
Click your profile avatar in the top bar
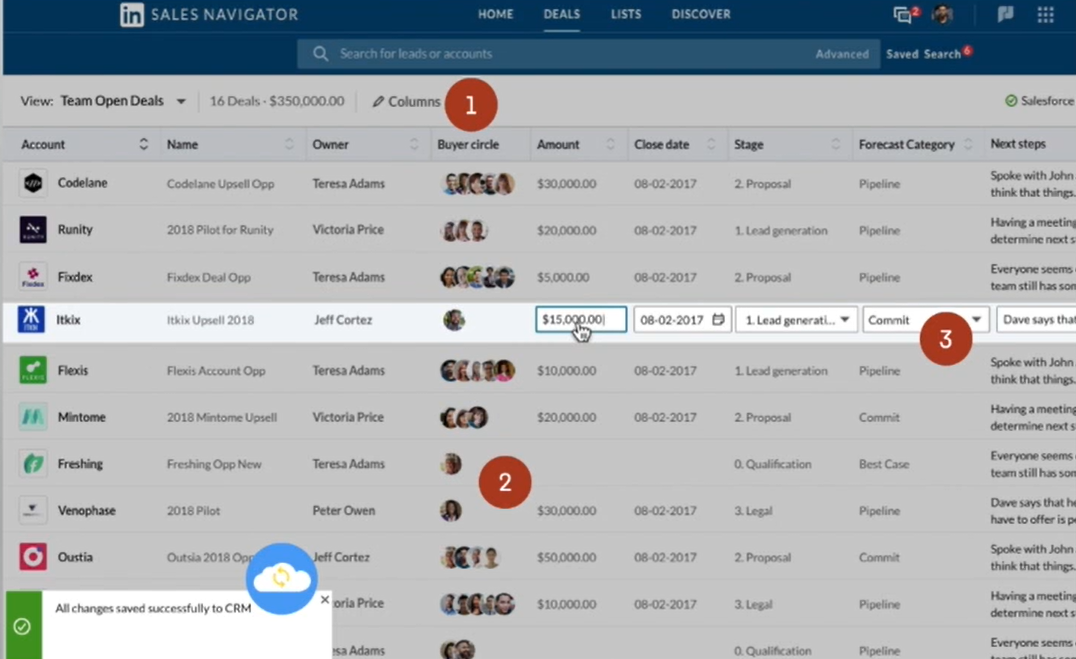click(941, 14)
